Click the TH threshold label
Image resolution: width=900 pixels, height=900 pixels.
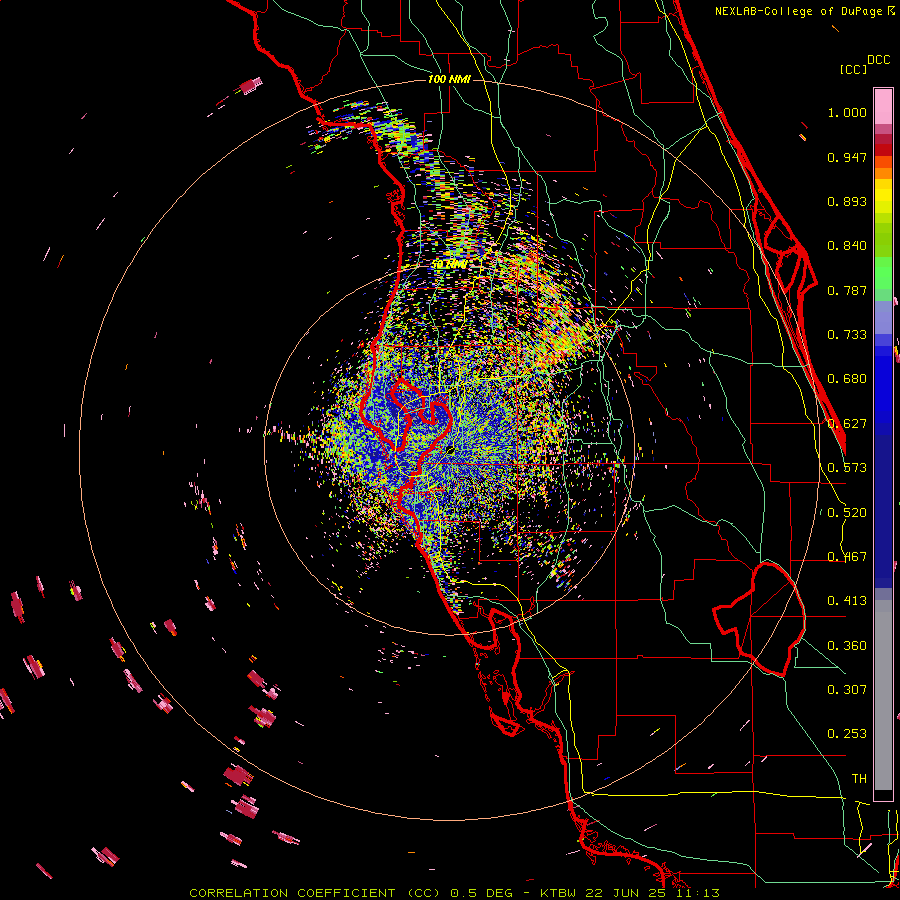(859, 779)
